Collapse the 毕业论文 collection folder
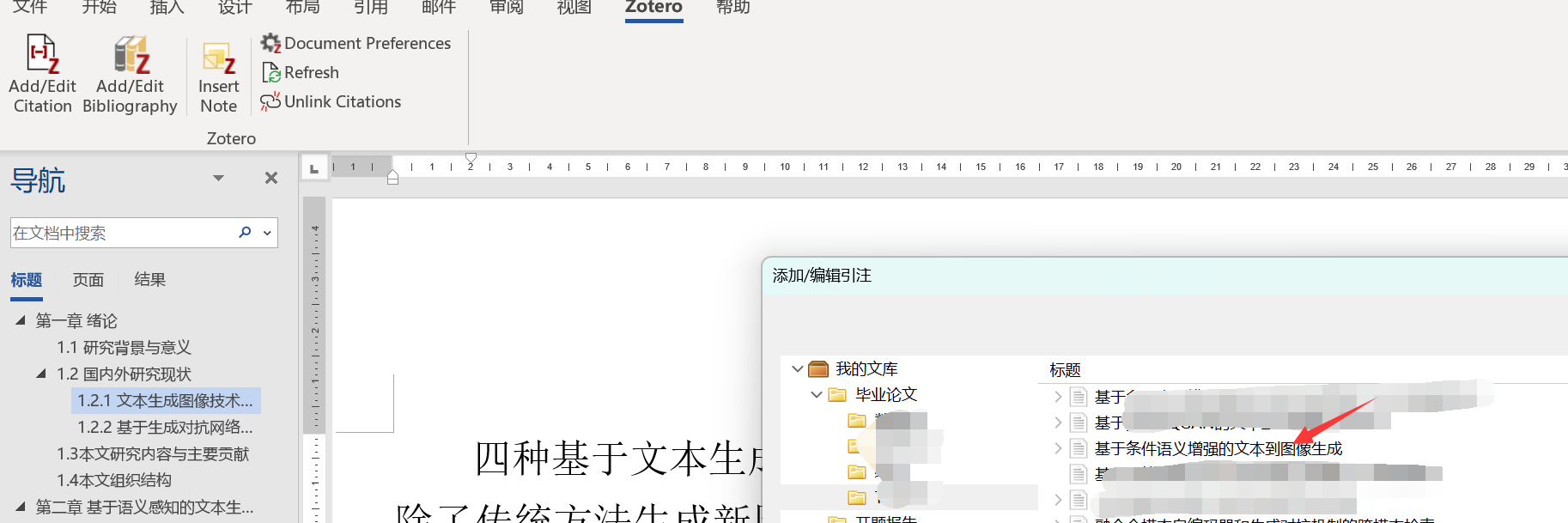Image resolution: width=1568 pixels, height=523 pixels. pos(816,394)
